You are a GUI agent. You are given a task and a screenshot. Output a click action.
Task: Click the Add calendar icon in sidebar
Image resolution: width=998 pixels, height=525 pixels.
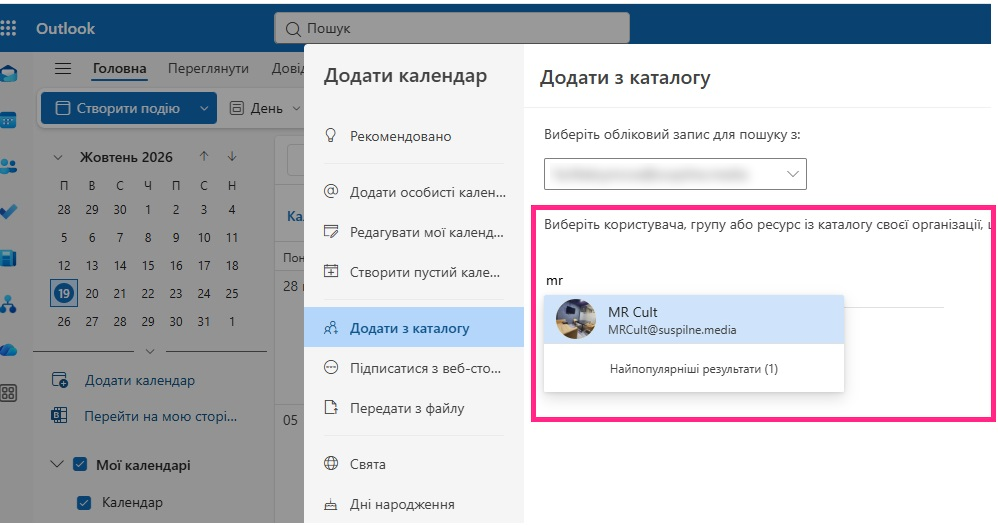click(x=59, y=381)
